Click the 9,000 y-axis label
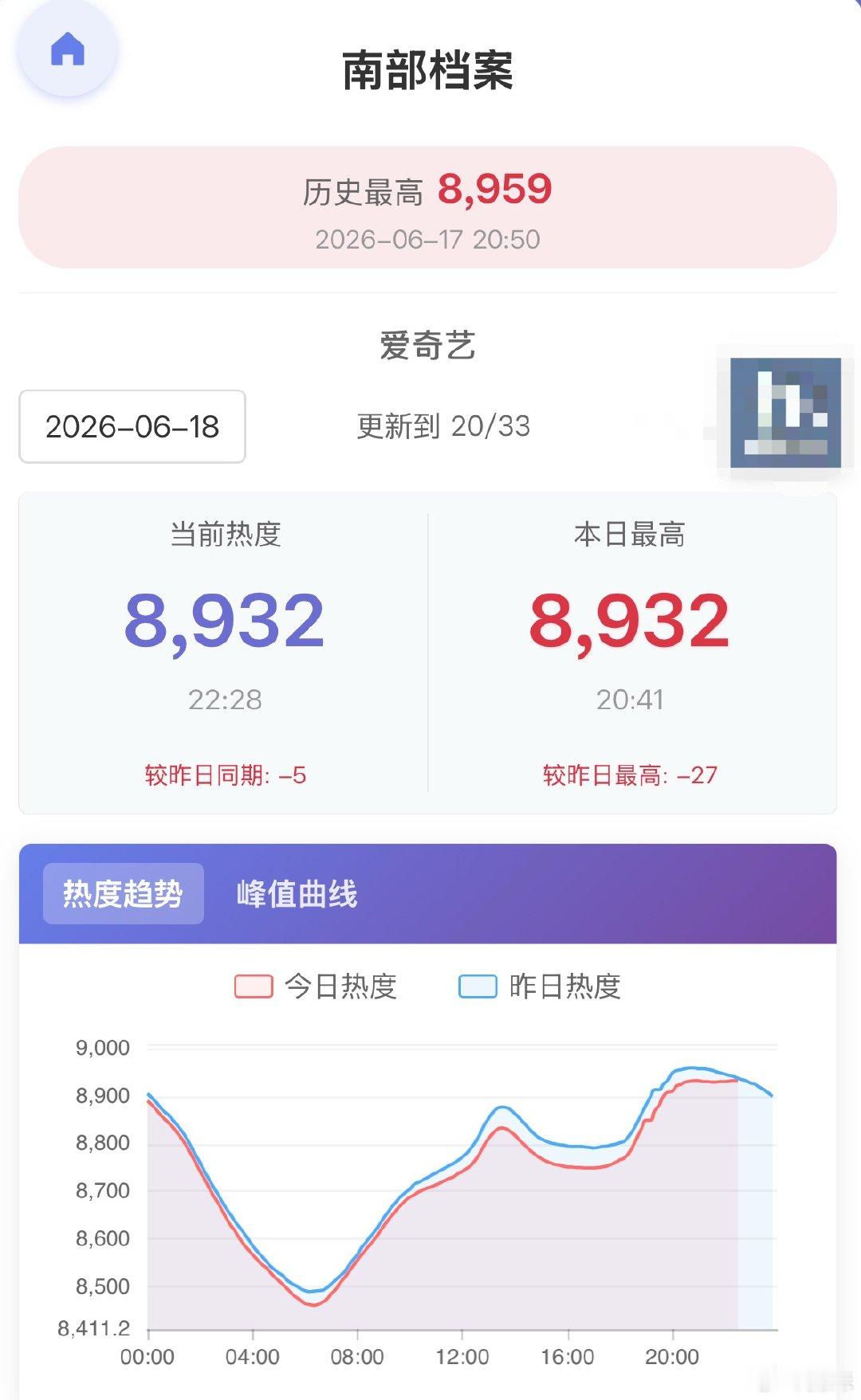Viewport: 861px width, 1400px height. coord(103,1048)
